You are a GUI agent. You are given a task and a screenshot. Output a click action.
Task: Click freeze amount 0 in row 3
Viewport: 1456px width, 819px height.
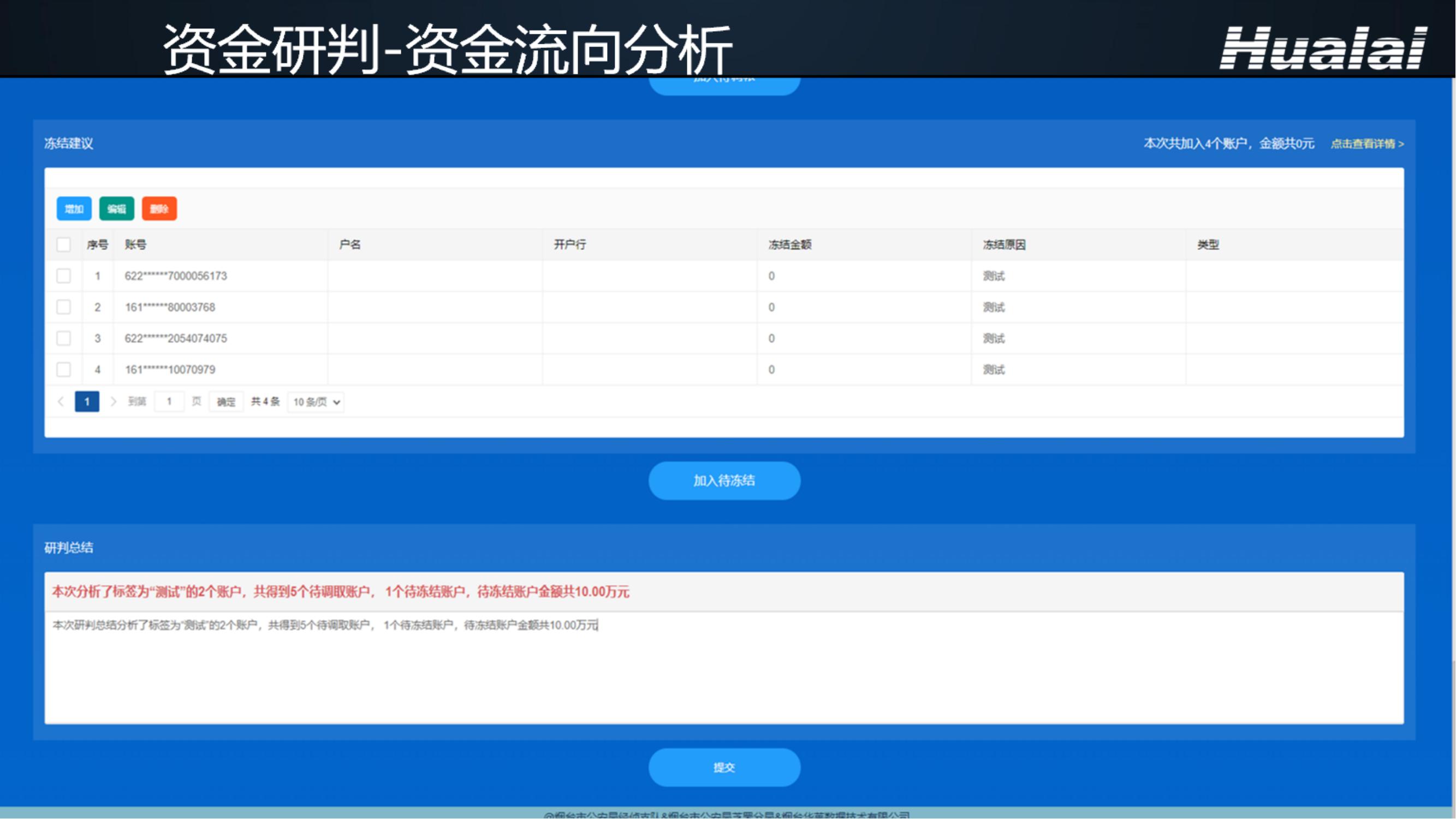coord(771,338)
